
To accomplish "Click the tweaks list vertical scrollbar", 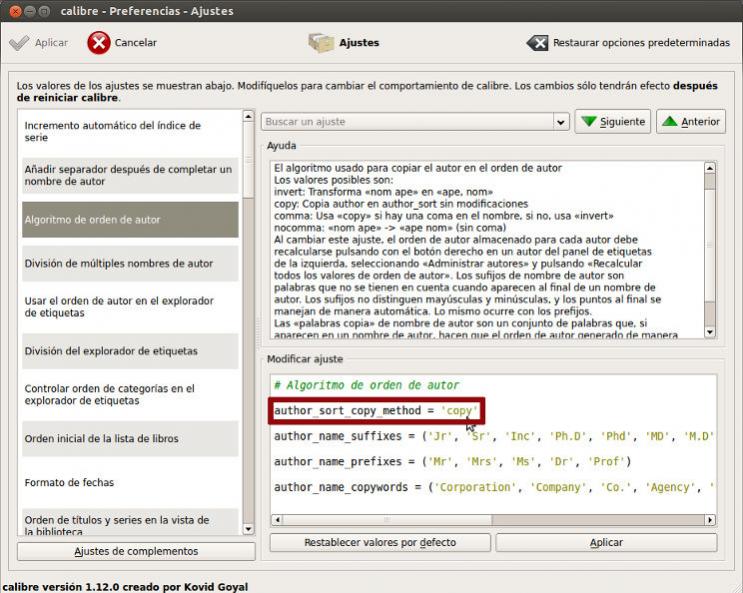I will click(x=249, y=320).
